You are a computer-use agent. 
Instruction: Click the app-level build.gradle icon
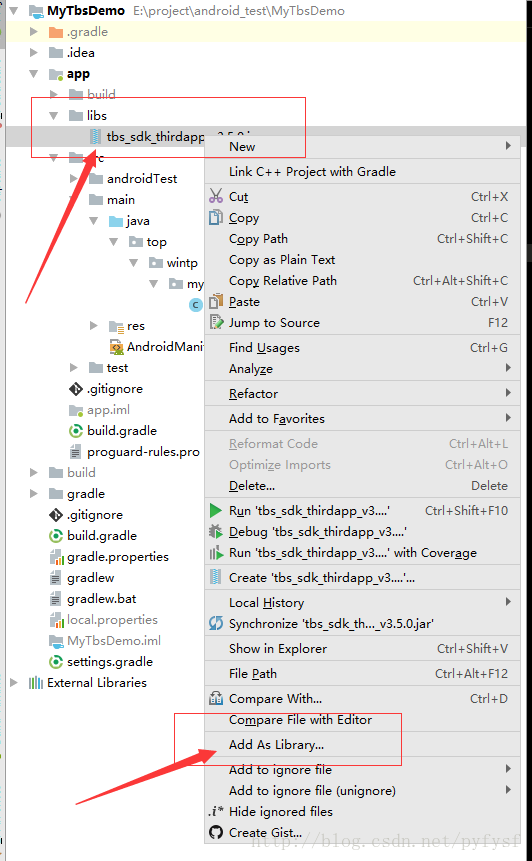[x=75, y=430]
